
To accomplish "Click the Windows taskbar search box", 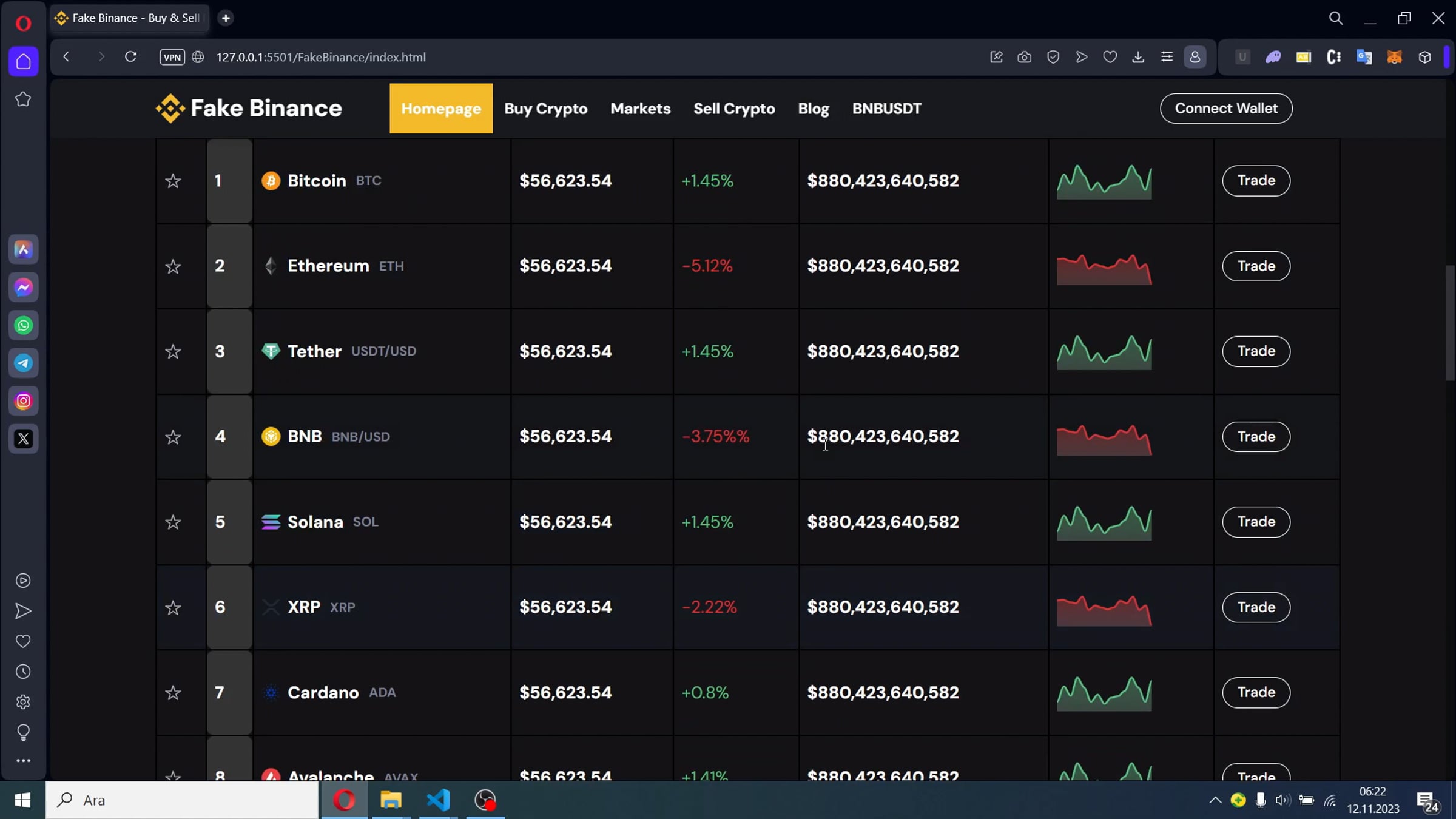I will click(182, 800).
